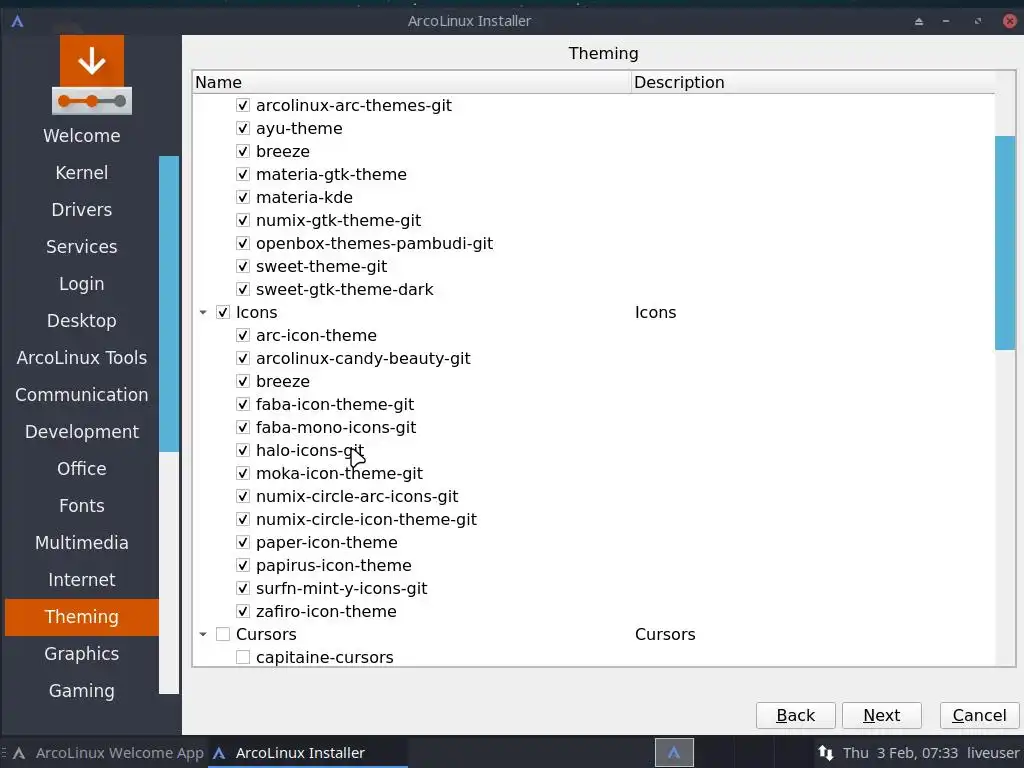Go to the Kernel step
Viewport: 1024px width, 768px height.
(82, 172)
